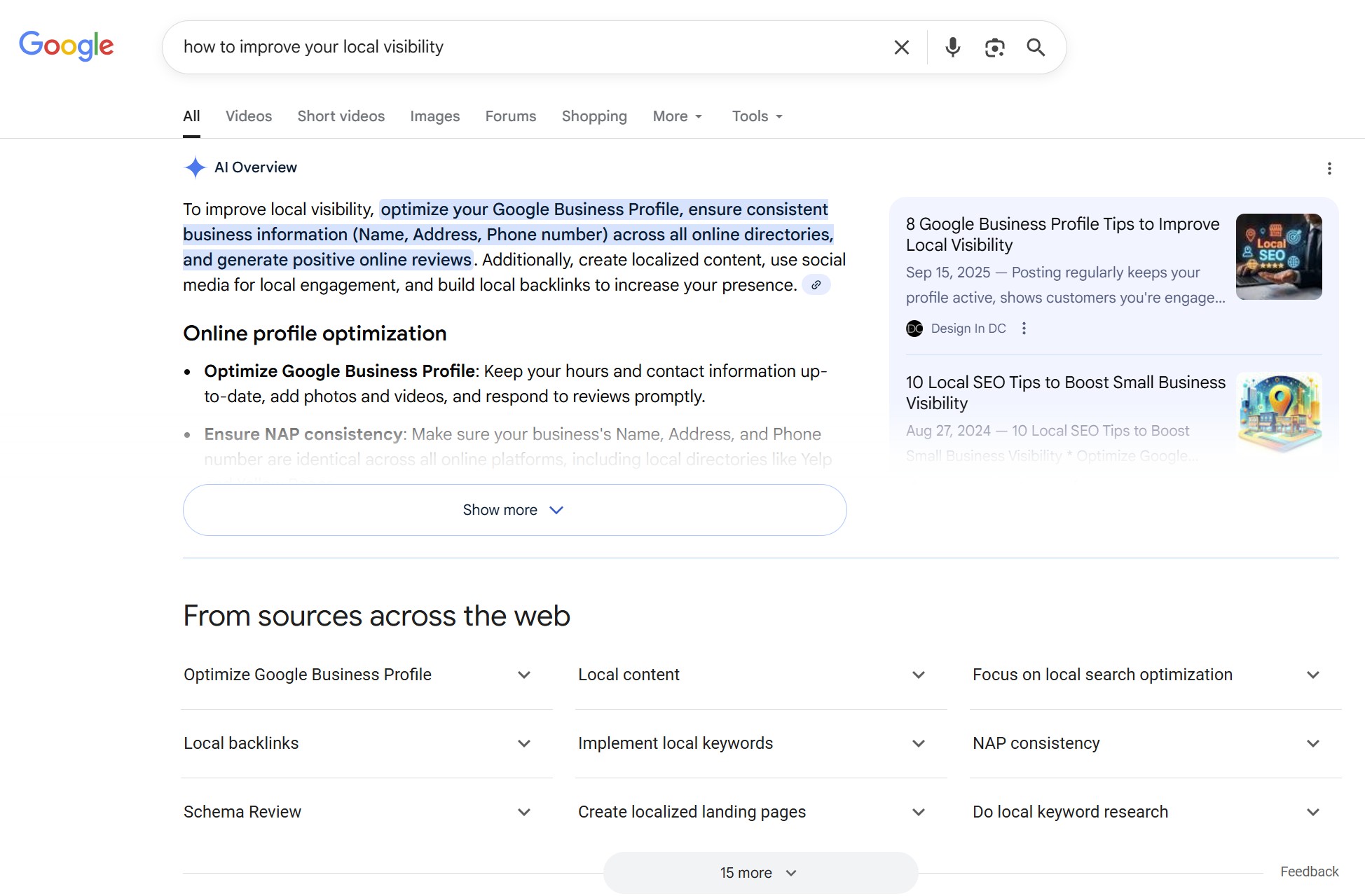Clear the search box text

coord(901,47)
